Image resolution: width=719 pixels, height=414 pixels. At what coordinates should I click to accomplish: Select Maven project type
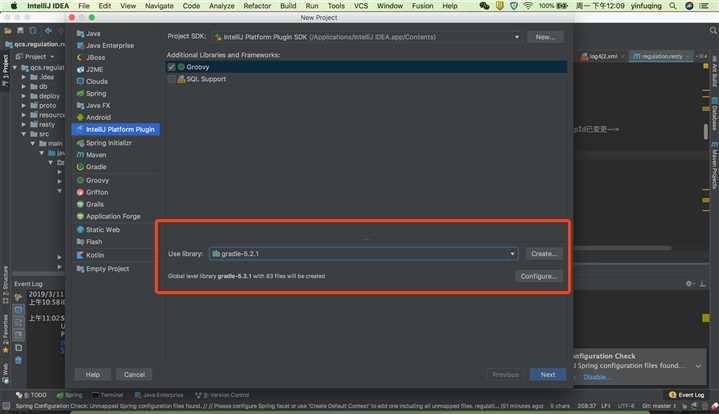pos(96,155)
